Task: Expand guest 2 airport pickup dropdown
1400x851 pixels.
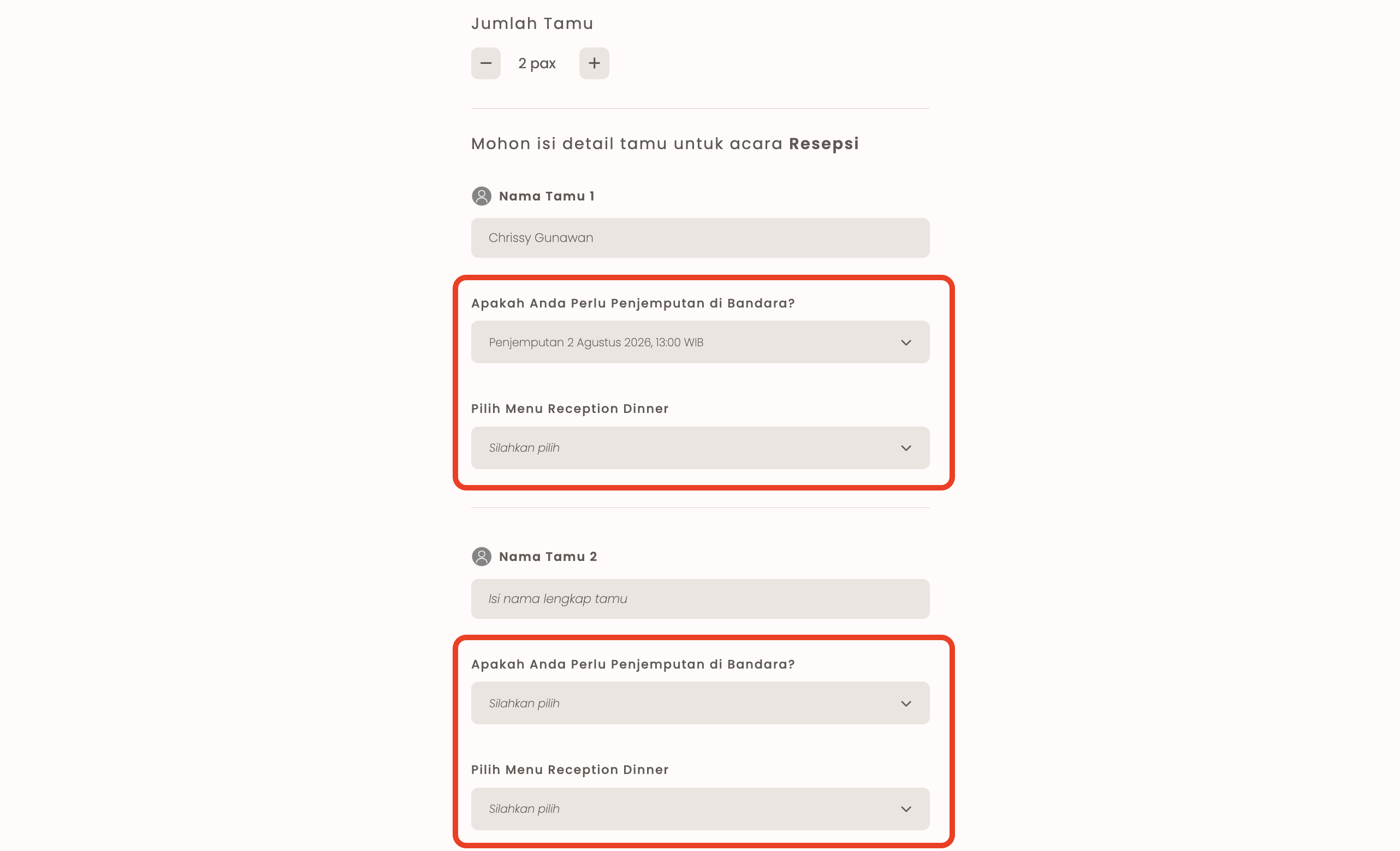Action: pyautogui.click(x=699, y=703)
